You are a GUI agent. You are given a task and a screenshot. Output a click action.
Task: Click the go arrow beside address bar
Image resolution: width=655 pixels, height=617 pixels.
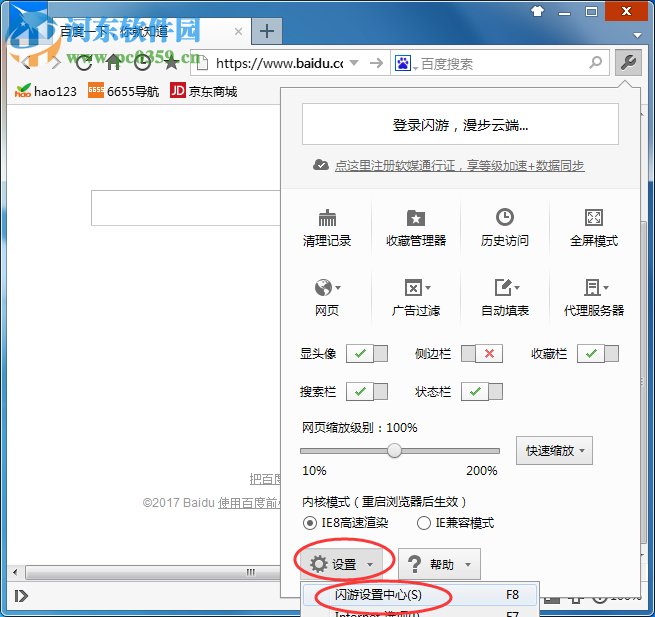point(377,63)
